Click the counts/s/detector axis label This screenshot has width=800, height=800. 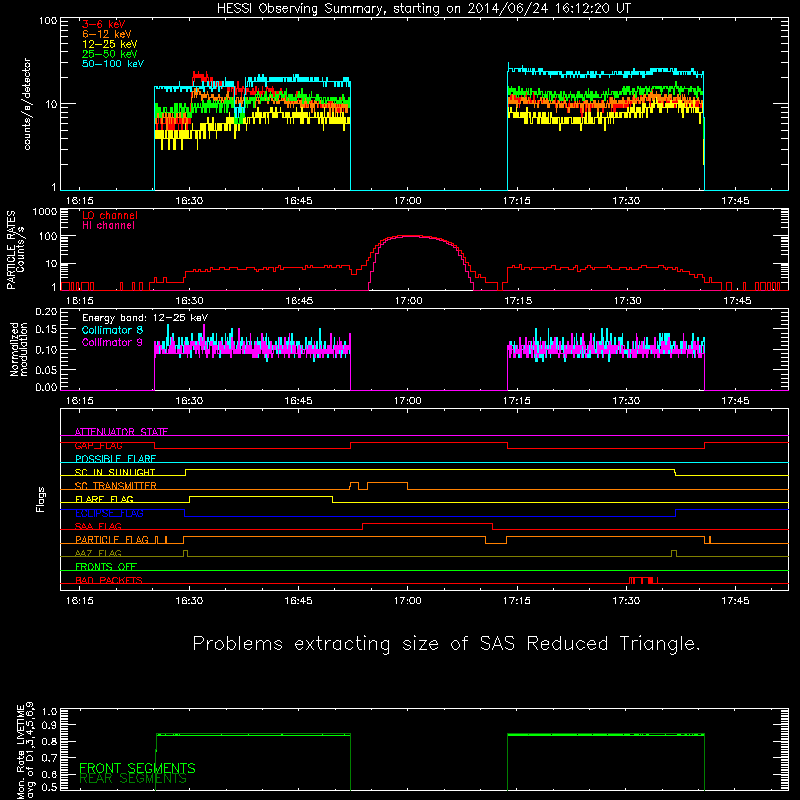point(27,104)
